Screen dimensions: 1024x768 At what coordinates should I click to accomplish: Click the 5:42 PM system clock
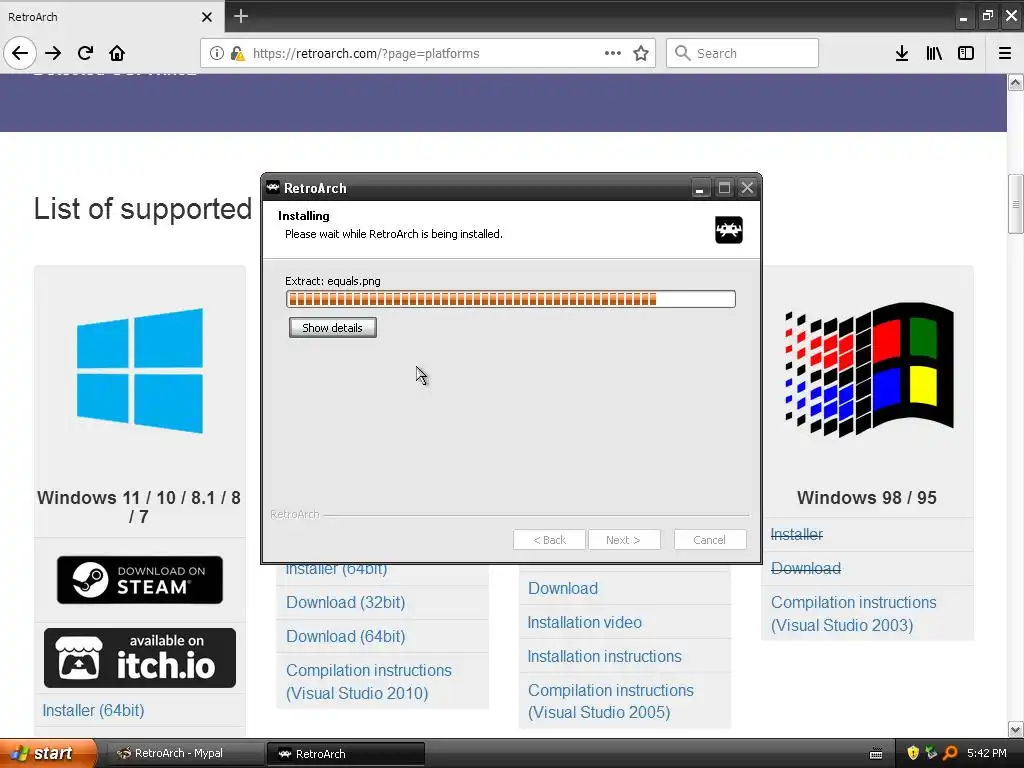tap(987, 753)
